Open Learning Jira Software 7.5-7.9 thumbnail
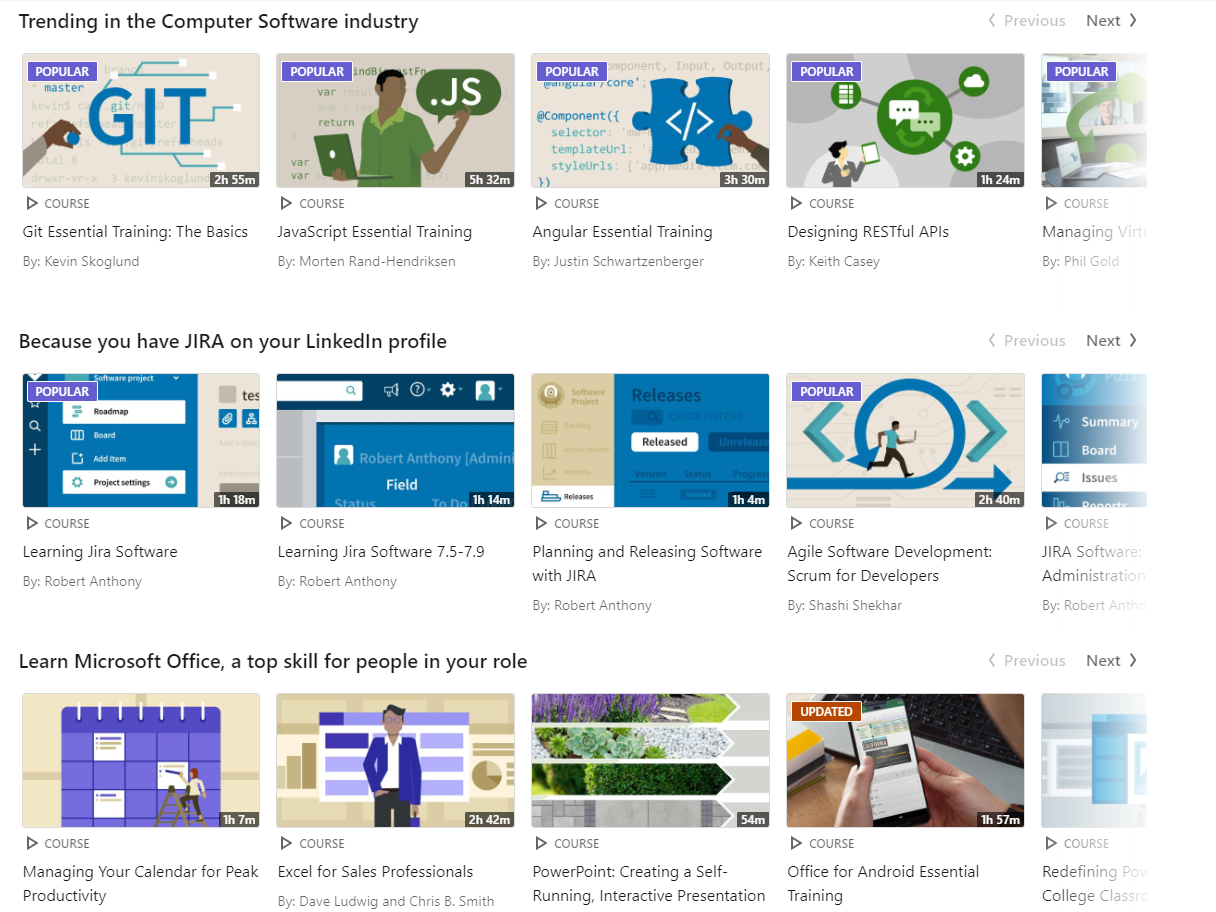This screenshot has height=912, width=1216. tap(396, 441)
